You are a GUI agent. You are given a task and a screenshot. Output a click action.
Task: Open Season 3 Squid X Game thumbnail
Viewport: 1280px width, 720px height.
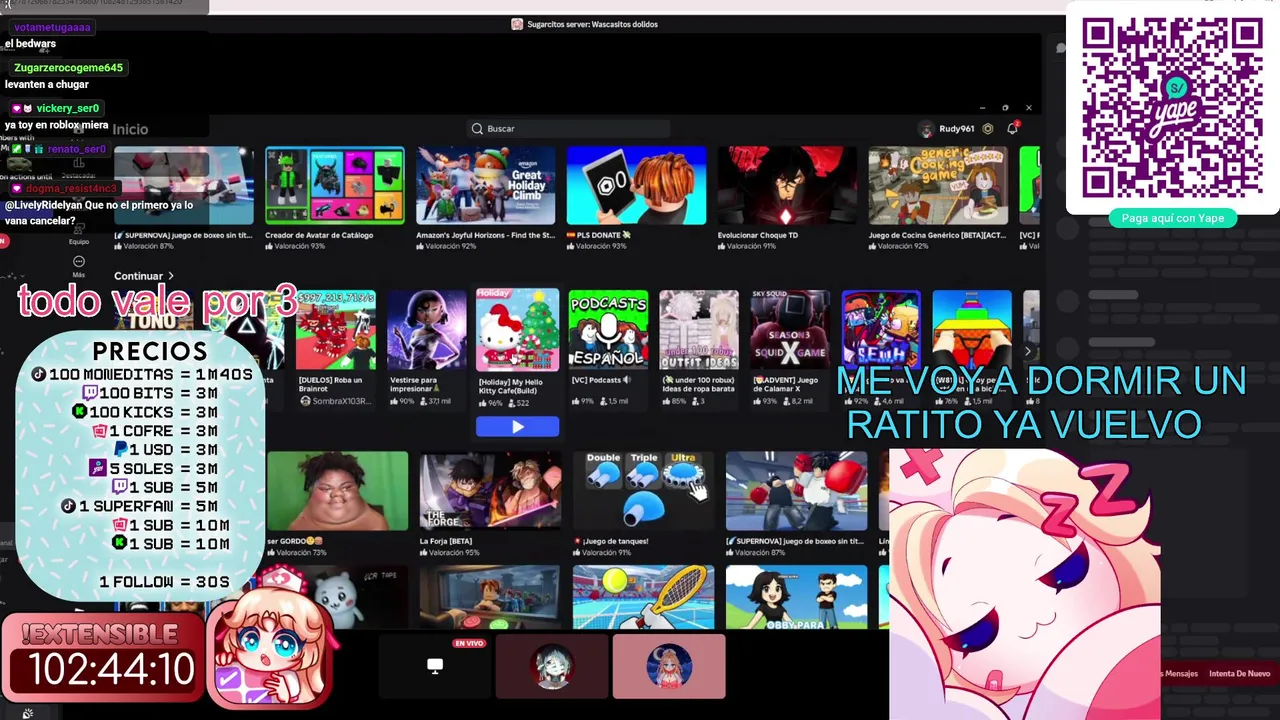(790, 330)
